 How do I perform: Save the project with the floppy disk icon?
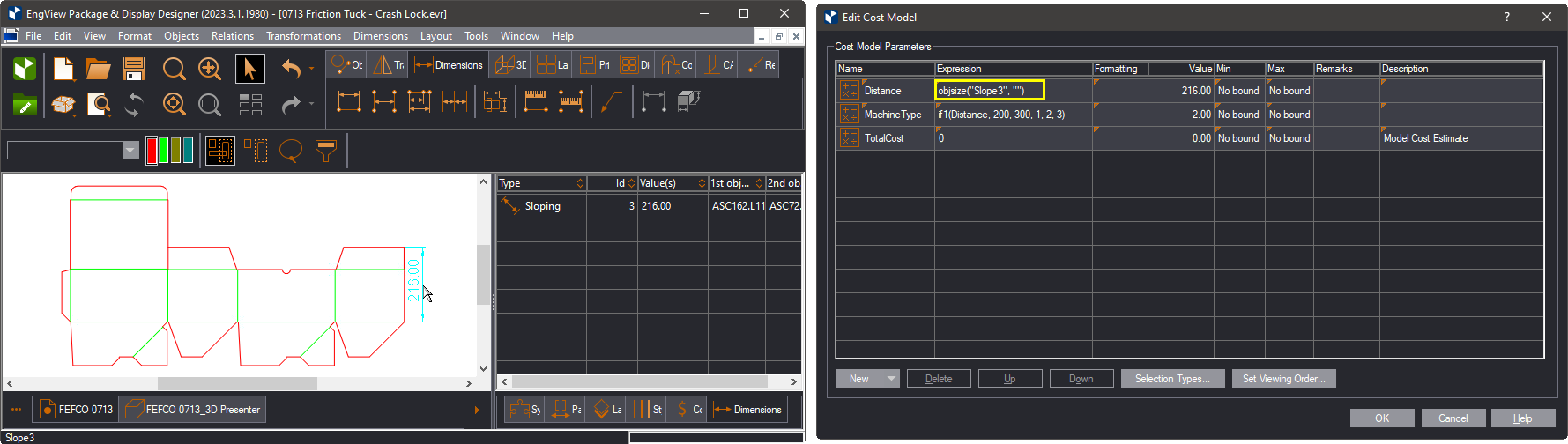tap(134, 69)
